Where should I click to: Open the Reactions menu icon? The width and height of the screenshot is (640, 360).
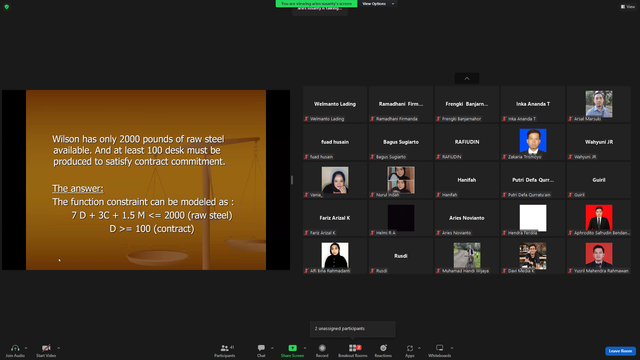tap(383, 348)
